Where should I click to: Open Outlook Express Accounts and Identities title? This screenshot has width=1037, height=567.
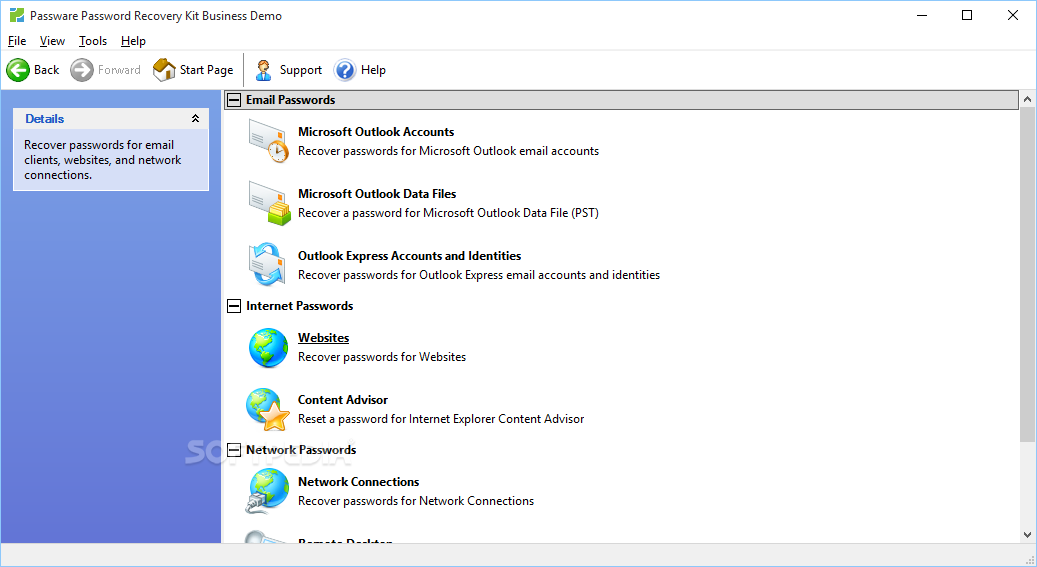pyautogui.click(x=409, y=256)
